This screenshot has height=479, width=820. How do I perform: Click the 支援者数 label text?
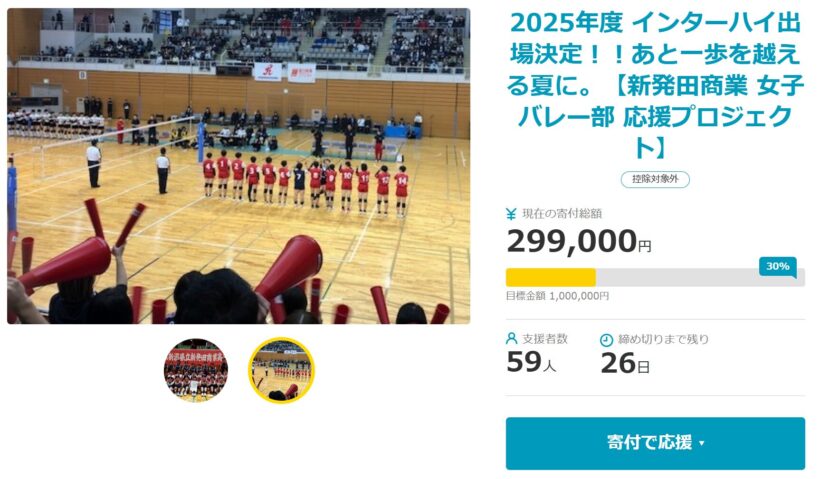[545, 339]
